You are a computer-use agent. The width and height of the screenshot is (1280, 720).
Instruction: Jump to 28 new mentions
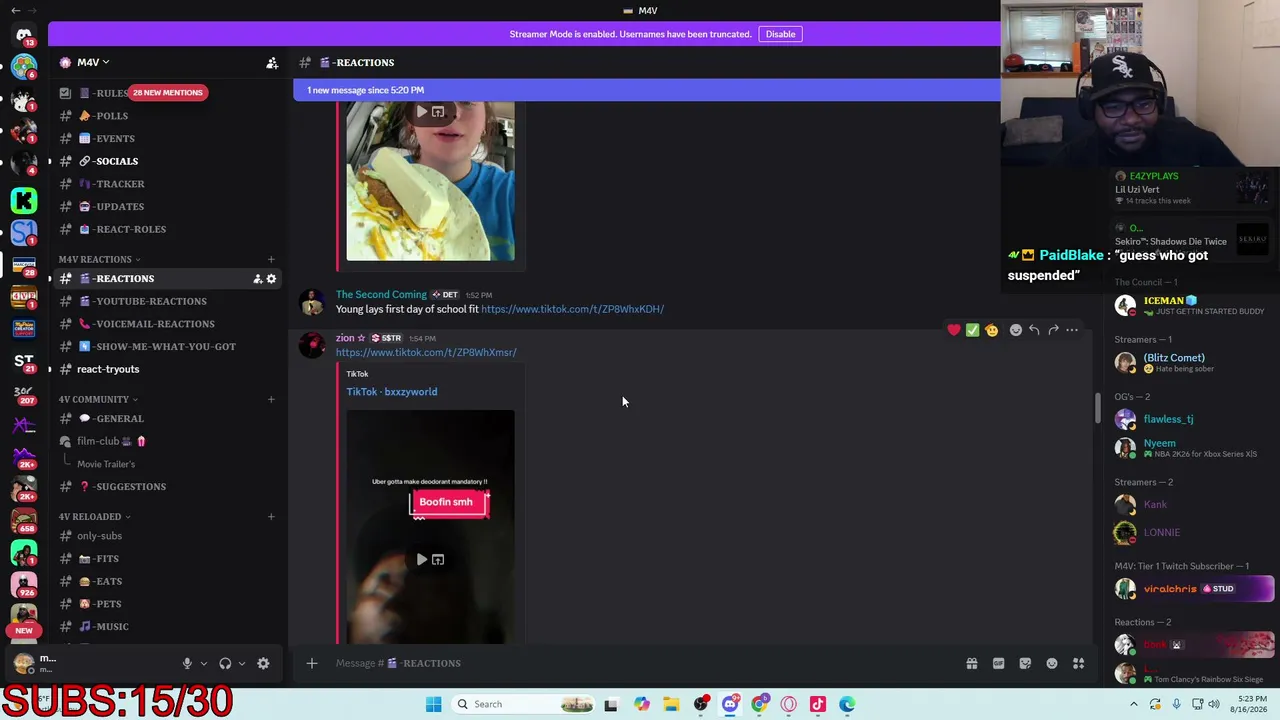point(167,93)
